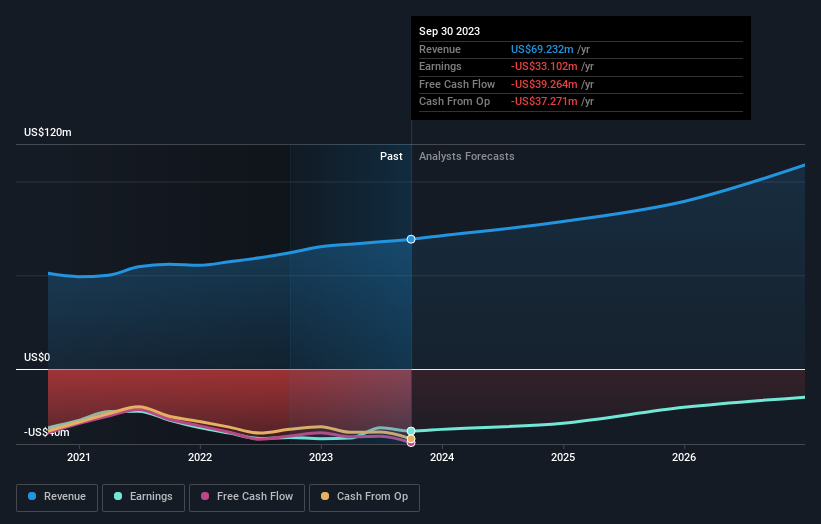The image size is (821, 524).
Task: Click the blue Revenue data point marker
Action: 411,239
